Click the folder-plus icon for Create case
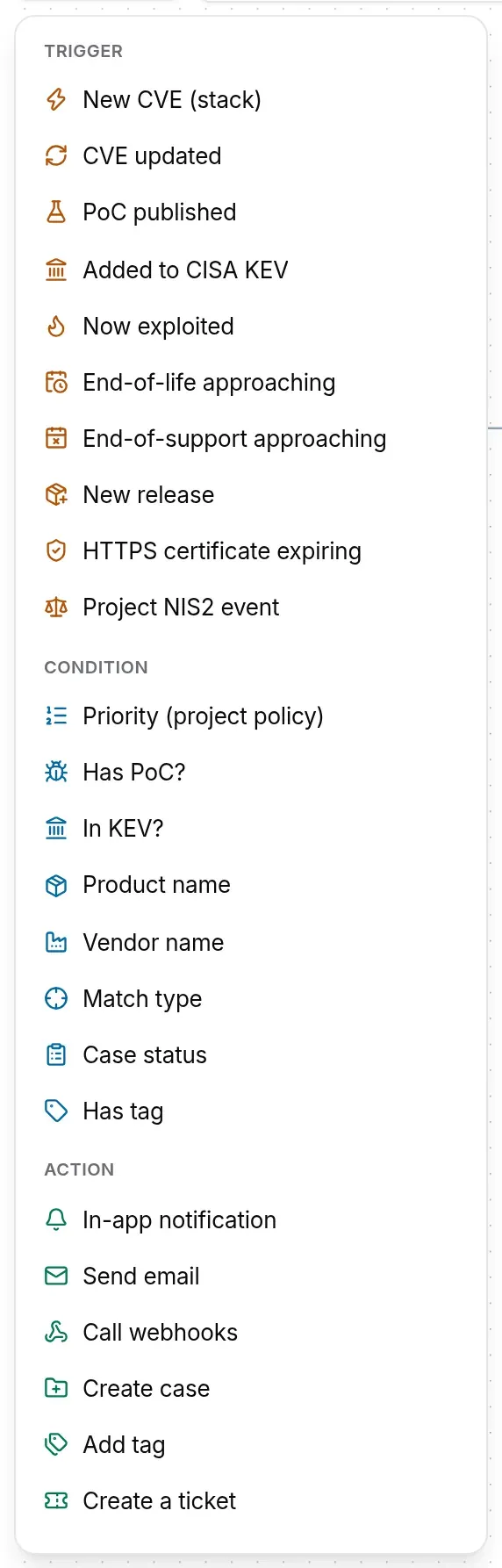Screen dimensions: 502x1568 tap(56, 1389)
